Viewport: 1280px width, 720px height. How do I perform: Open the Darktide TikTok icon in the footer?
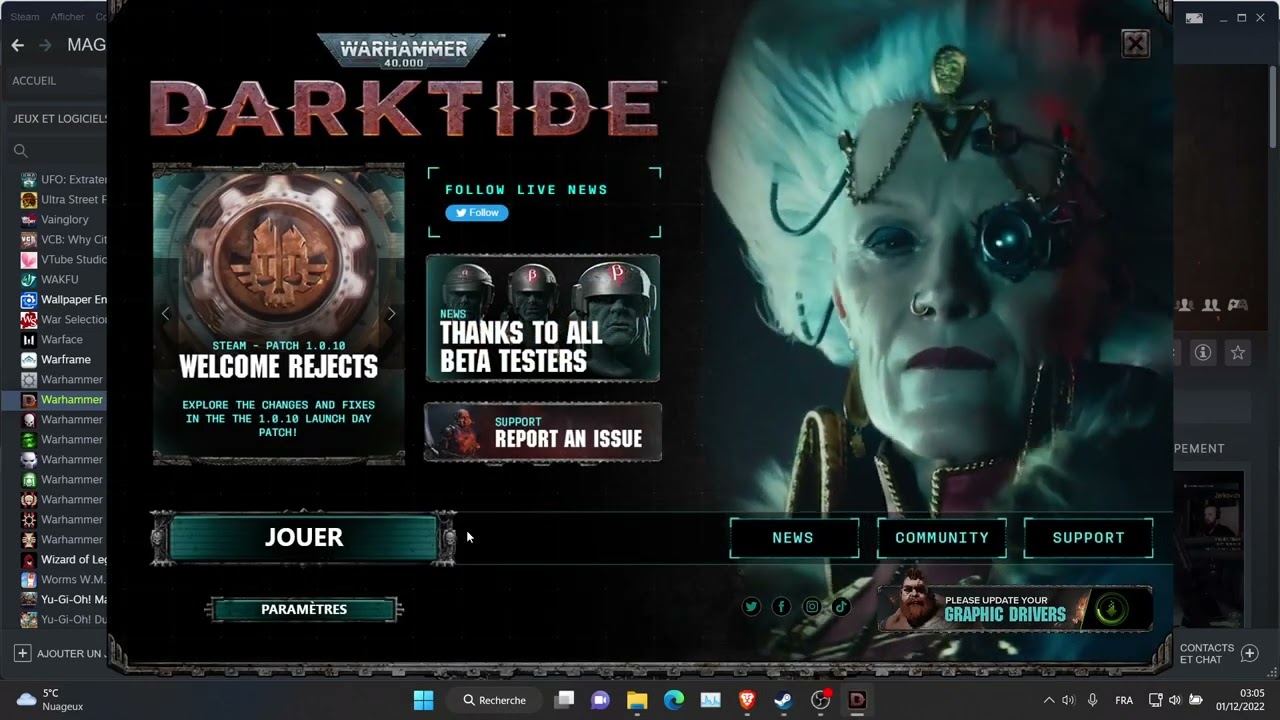[841, 607]
